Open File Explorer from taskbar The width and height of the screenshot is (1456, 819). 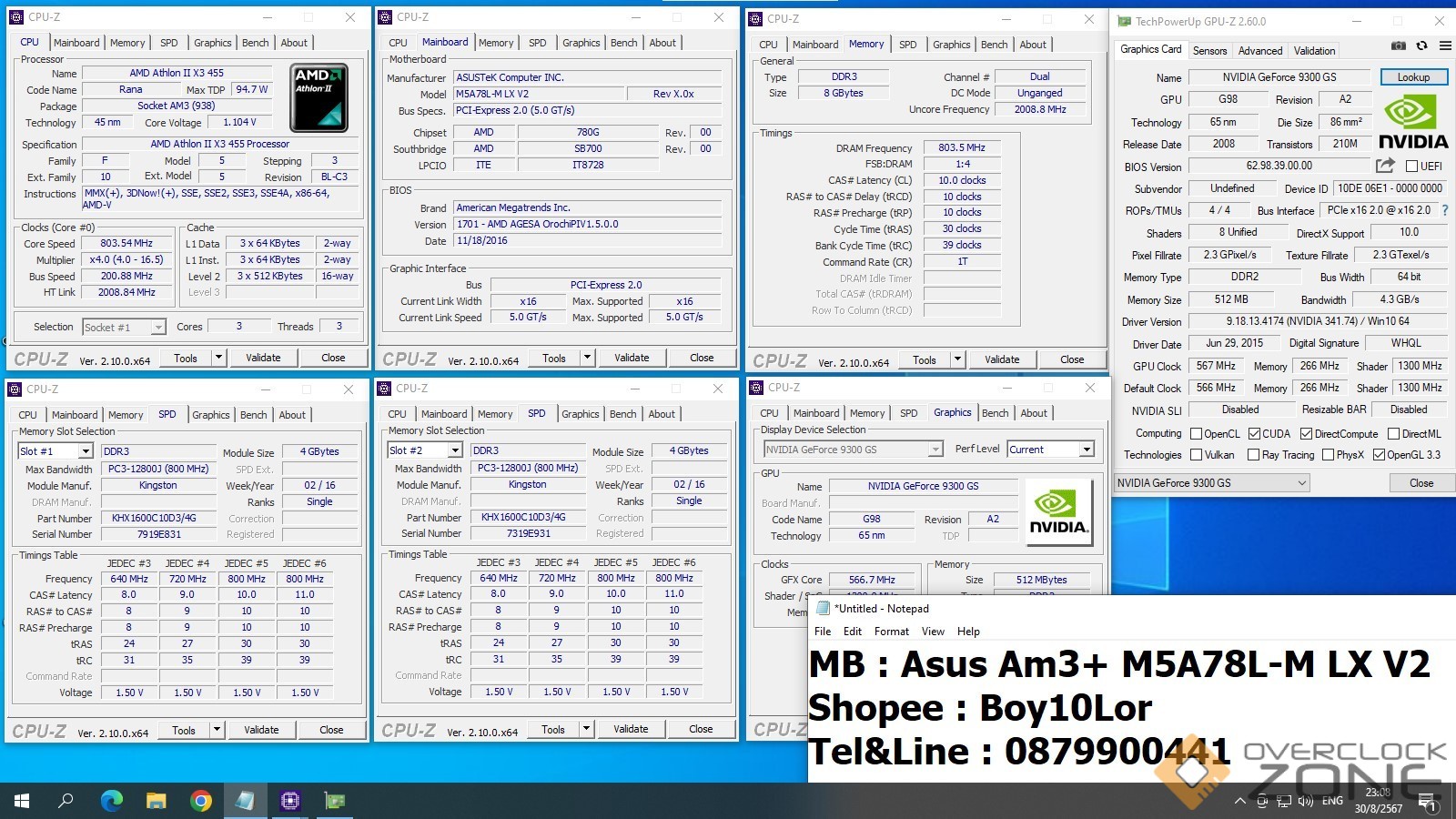157,801
